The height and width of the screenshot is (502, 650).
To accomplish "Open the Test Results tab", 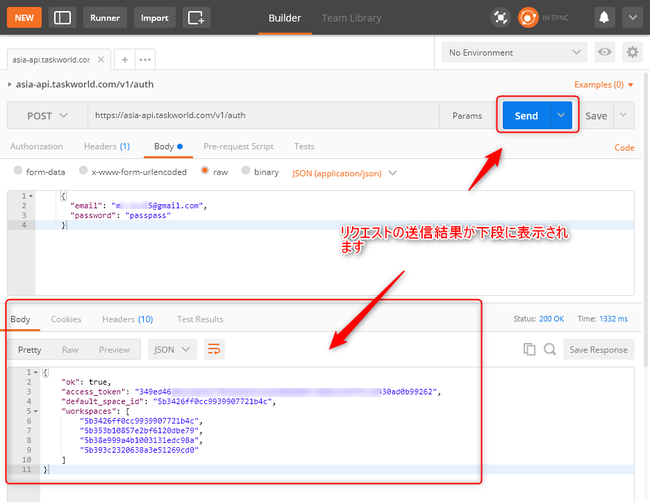I will pyautogui.click(x=200, y=319).
